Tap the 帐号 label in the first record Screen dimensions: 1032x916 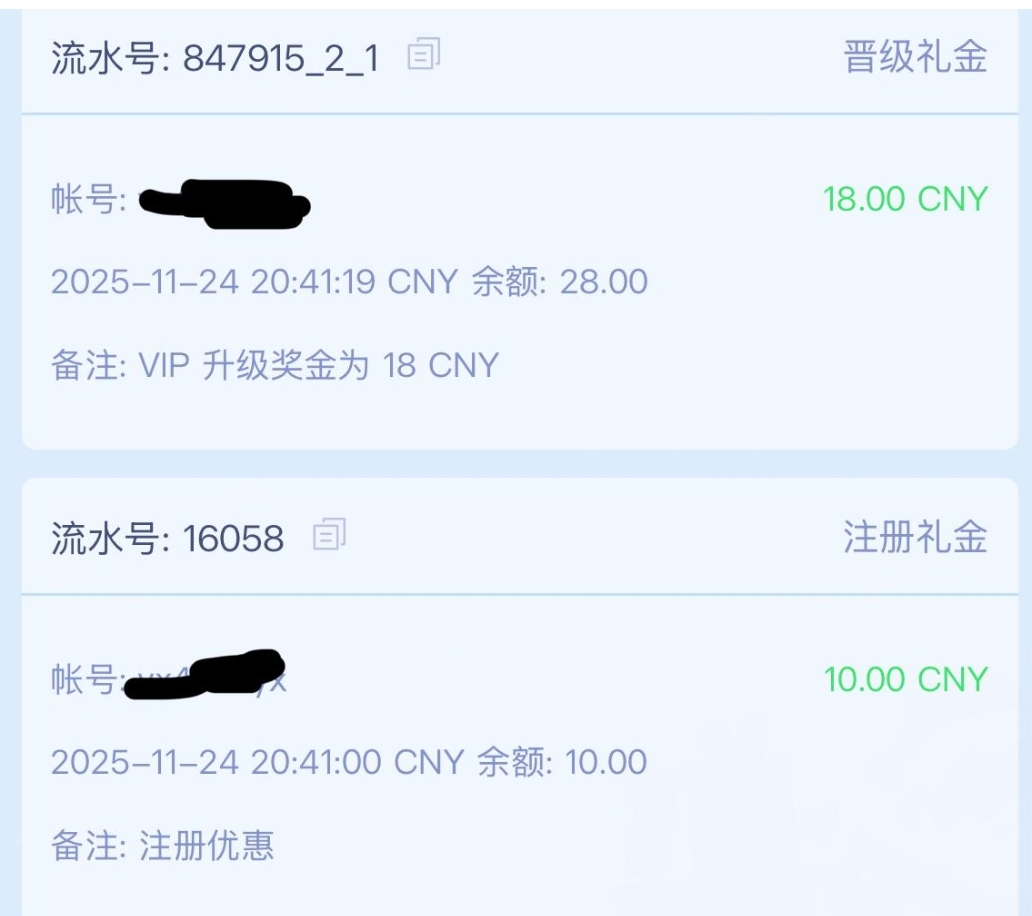pyautogui.click(x=86, y=200)
